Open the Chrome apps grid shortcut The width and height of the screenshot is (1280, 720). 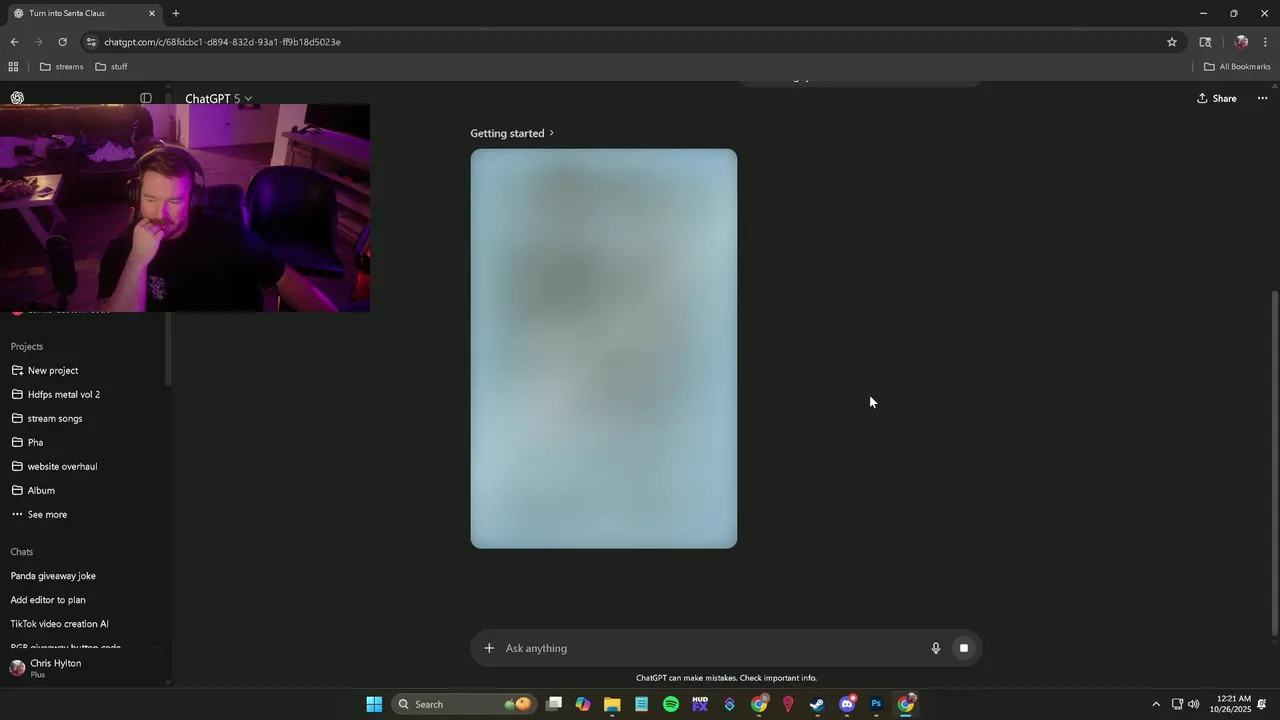[x=13, y=67]
